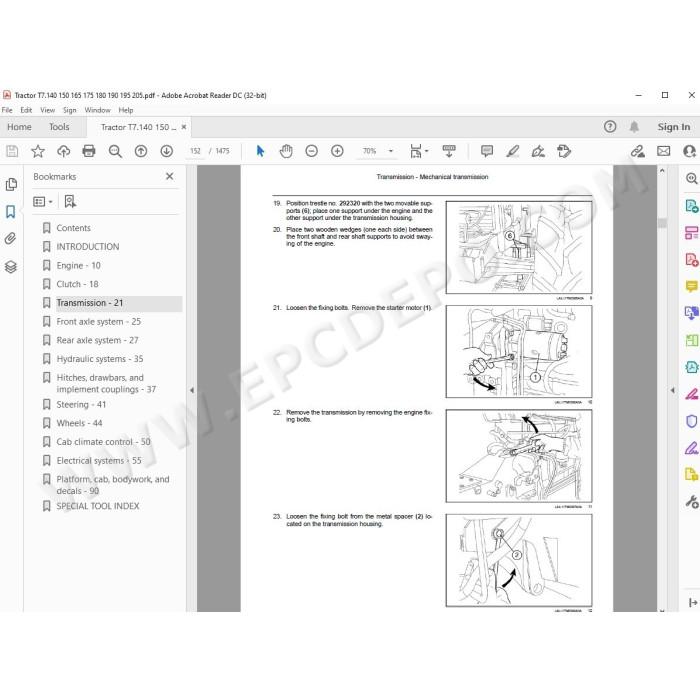This screenshot has height=700, width=700.
Task: Switch to the Tools tab
Action: point(59,127)
